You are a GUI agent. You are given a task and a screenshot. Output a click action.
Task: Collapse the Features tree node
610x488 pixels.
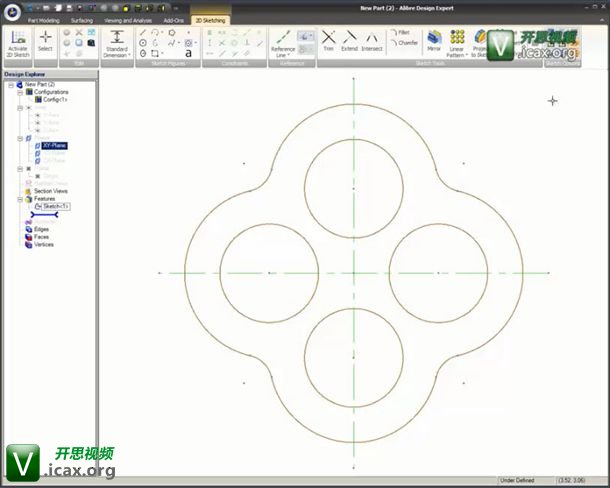19,198
